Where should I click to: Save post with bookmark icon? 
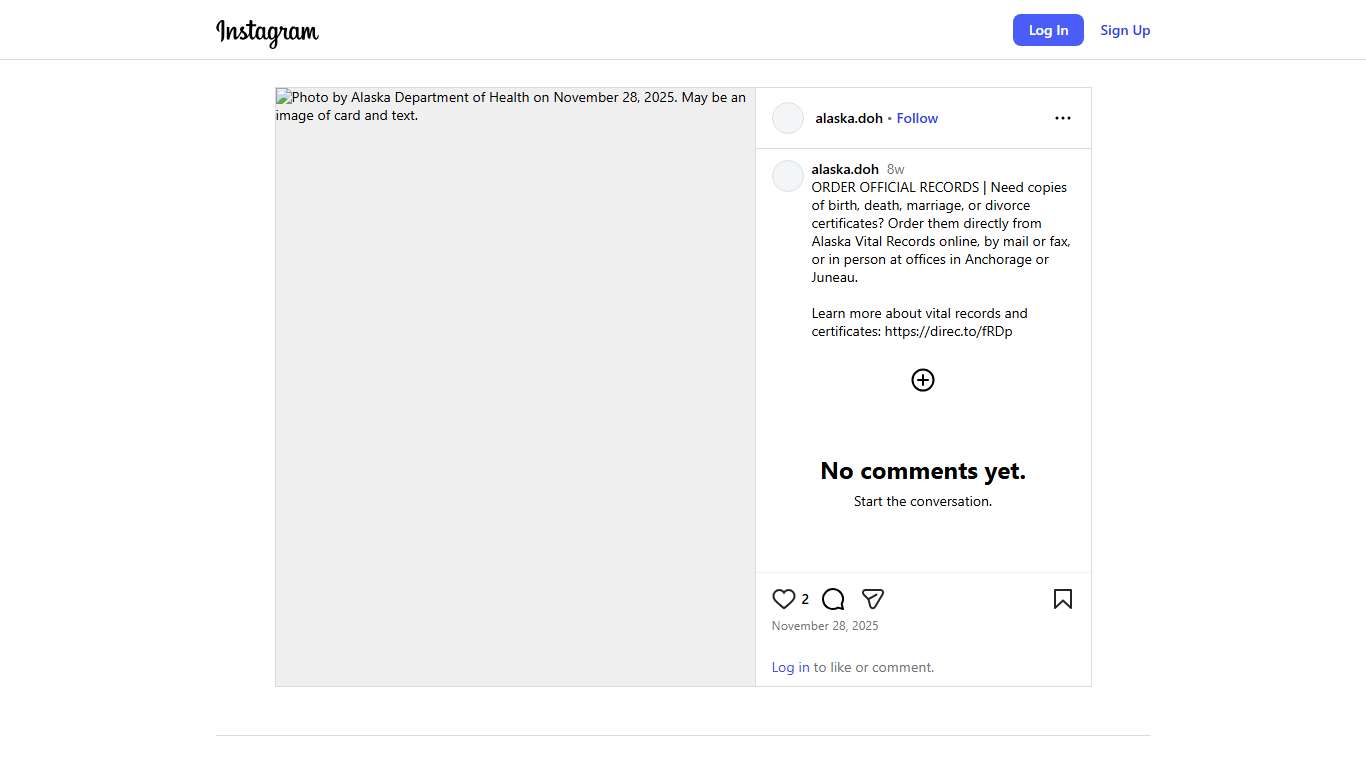point(1062,599)
